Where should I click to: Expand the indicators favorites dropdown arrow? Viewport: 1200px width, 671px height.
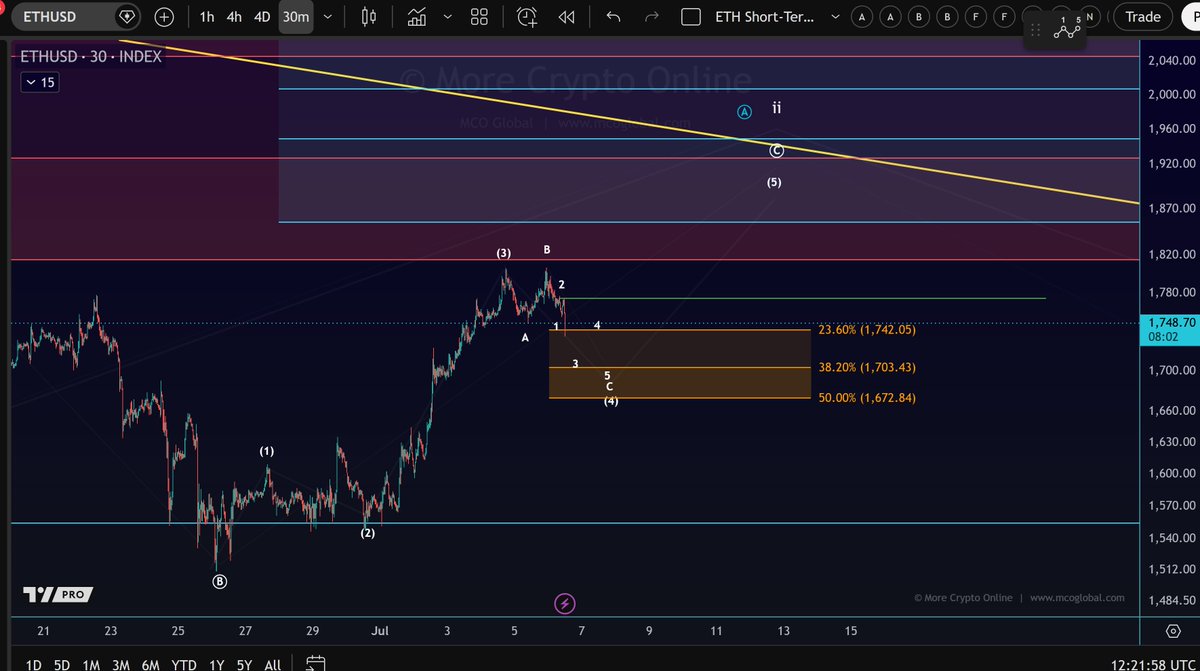point(448,16)
